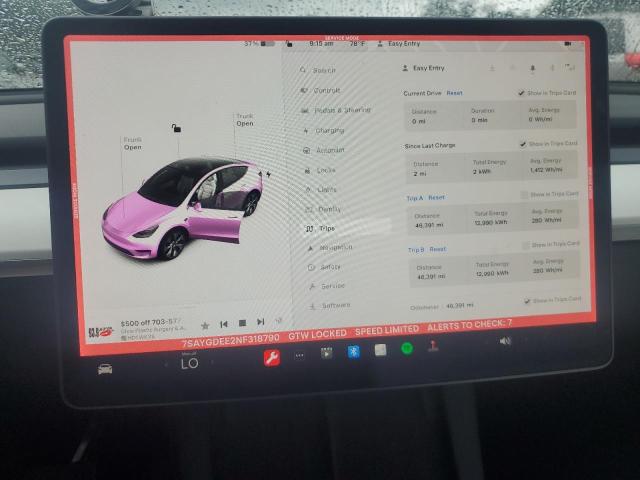
Task: Tap the radio station logo thumbnail
Action: (x=101, y=332)
